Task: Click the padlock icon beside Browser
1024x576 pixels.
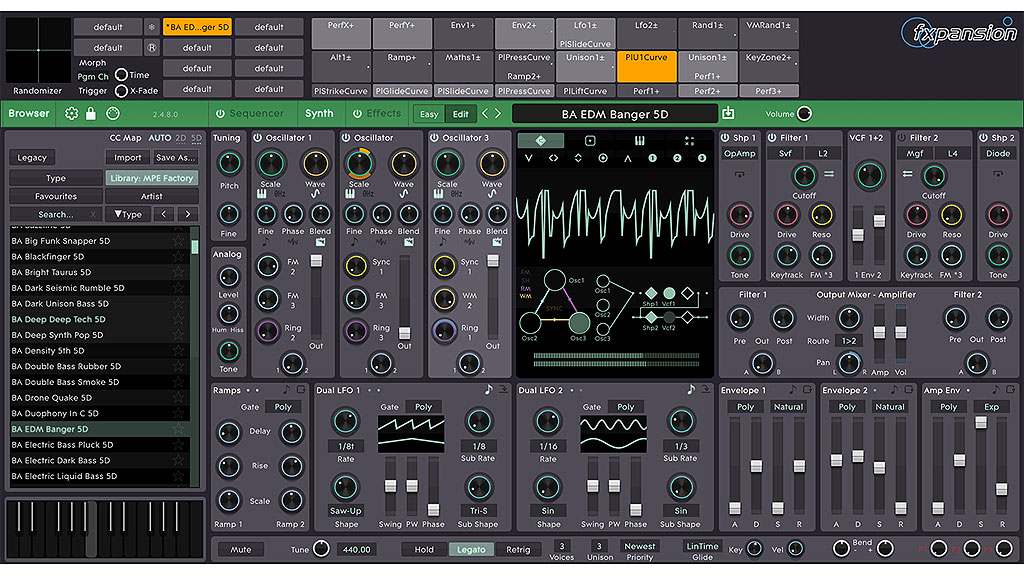Action: coord(92,114)
